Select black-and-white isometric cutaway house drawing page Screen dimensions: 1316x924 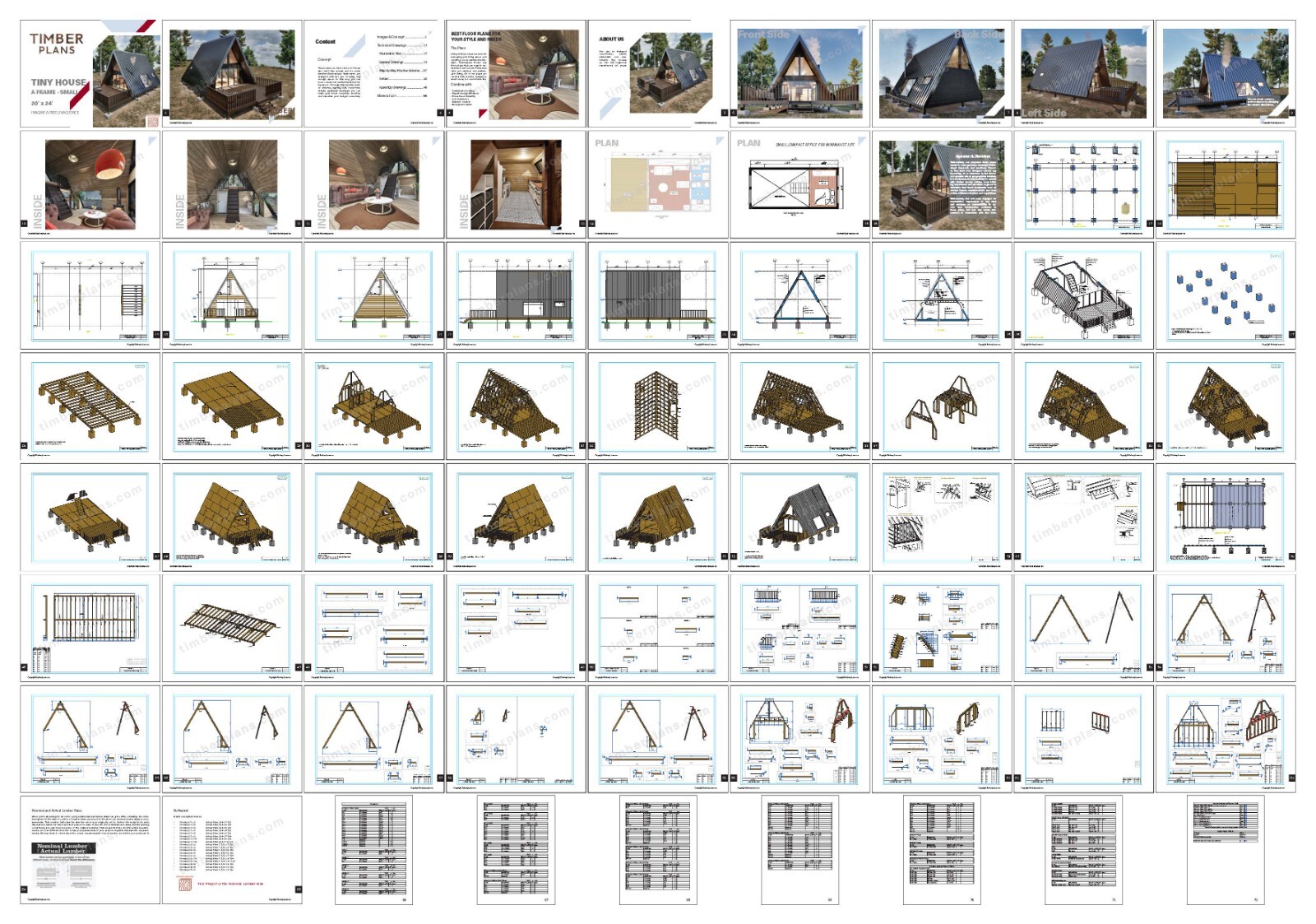pyautogui.click(x=1083, y=296)
